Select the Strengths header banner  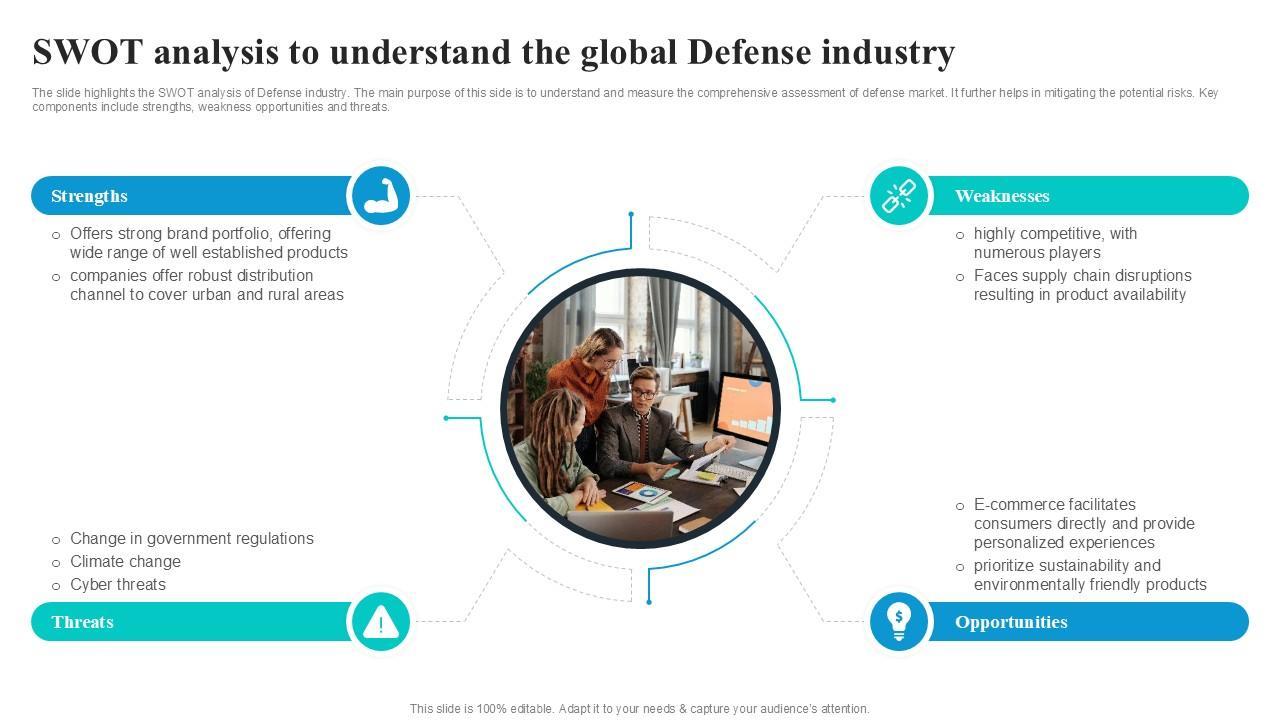(x=190, y=196)
